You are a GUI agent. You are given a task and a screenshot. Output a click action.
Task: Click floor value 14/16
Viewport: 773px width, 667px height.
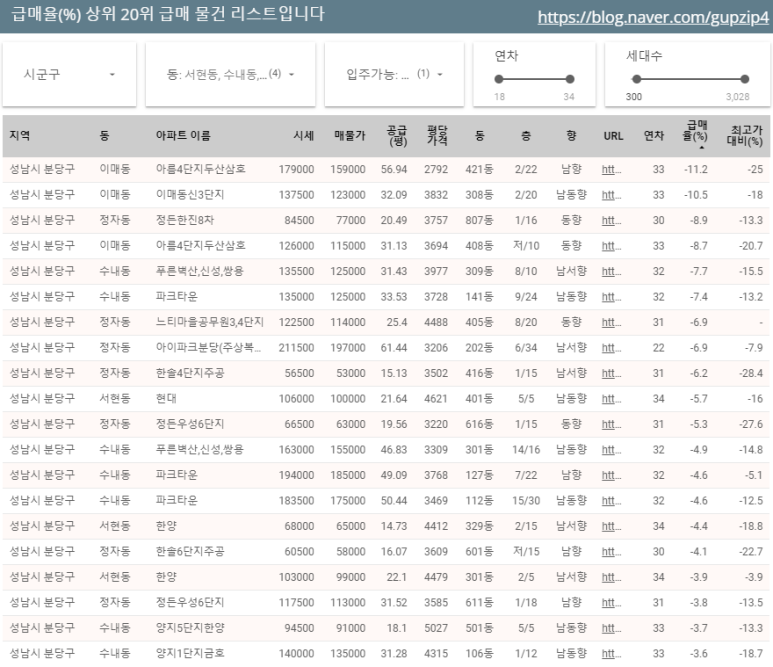tap(526, 450)
